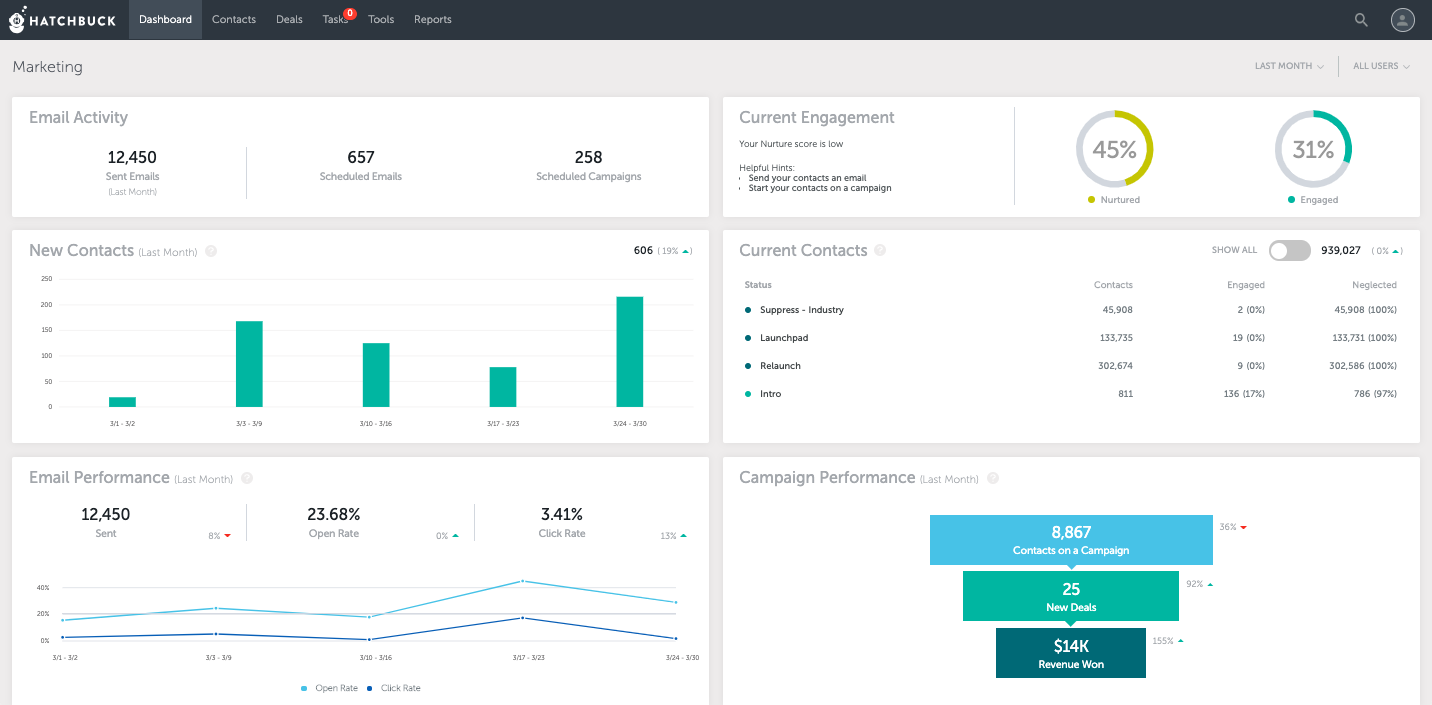Open search with the magnifier icon
The width and height of the screenshot is (1432, 705).
coord(1361,19)
